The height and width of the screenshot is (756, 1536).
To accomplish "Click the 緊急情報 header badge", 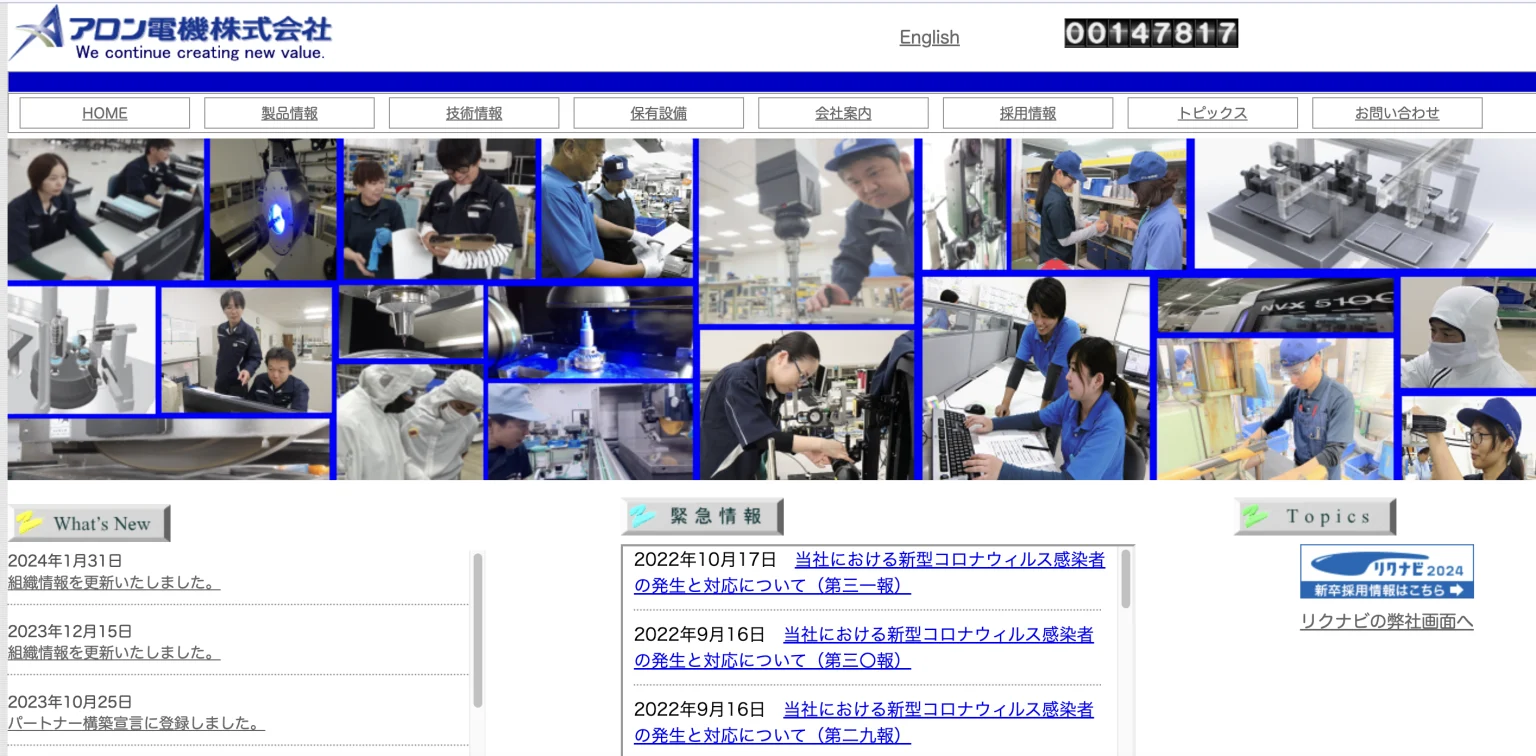I will [702, 517].
